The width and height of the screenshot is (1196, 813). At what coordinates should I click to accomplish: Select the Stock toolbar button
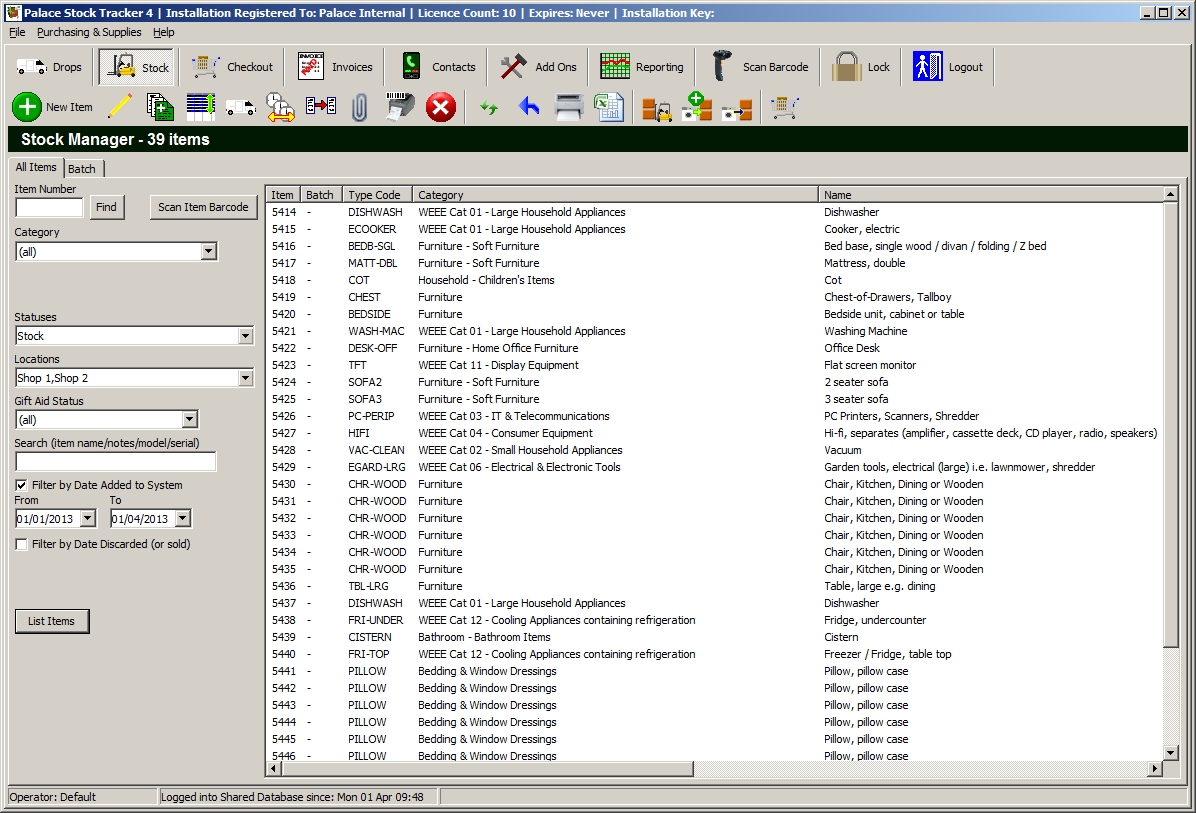(137, 67)
